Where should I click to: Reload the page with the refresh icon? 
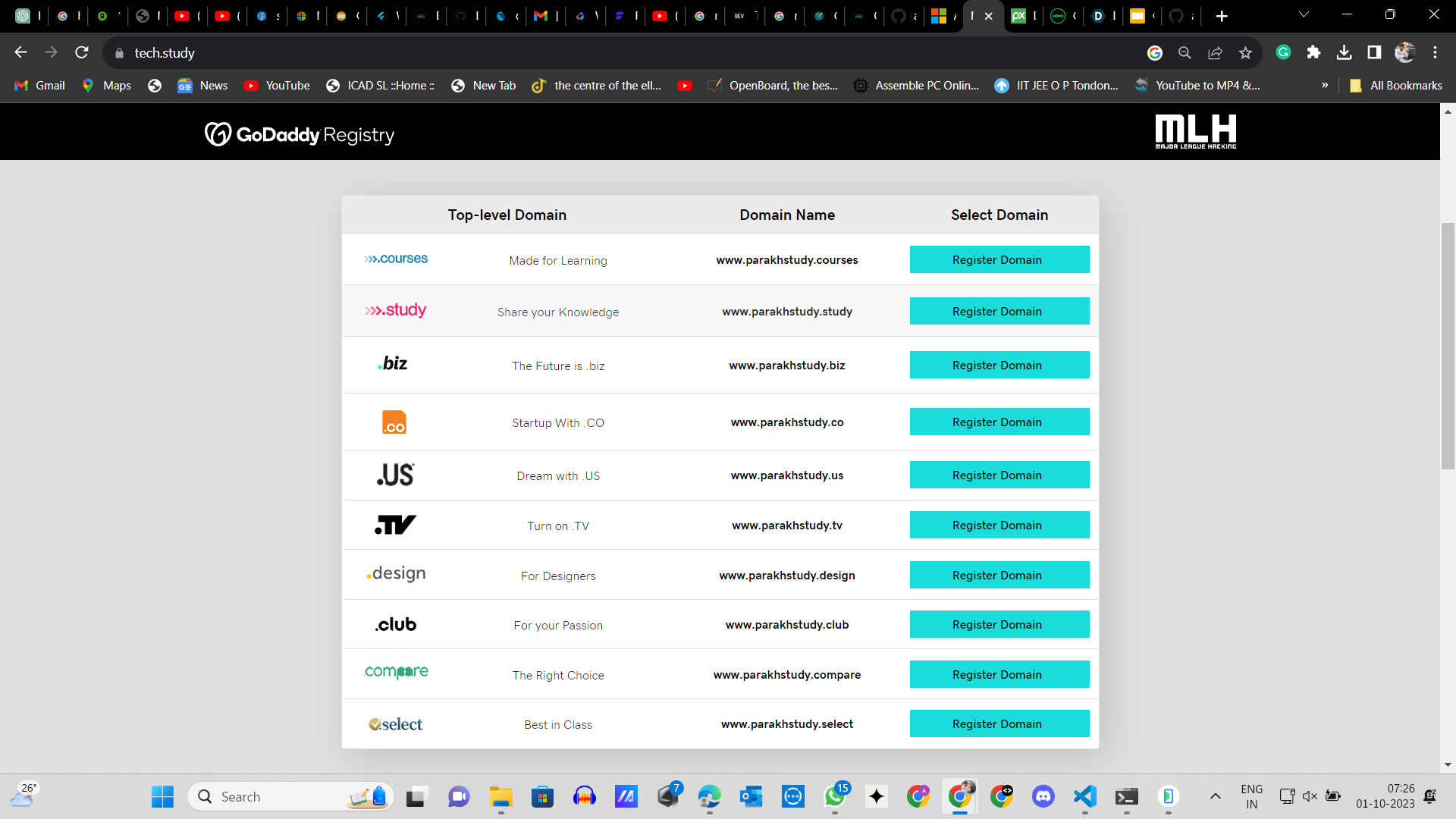pyautogui.click(x=82, y=52)
